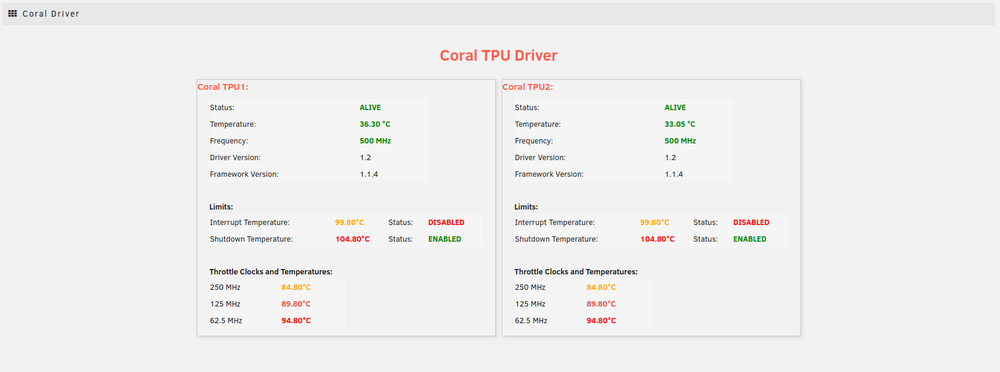The height and width of the screenshot is (372, 1000).
Task: Click the Coral TPU Driver page heading
Action: pyautogui.click(x=499, y=56)
